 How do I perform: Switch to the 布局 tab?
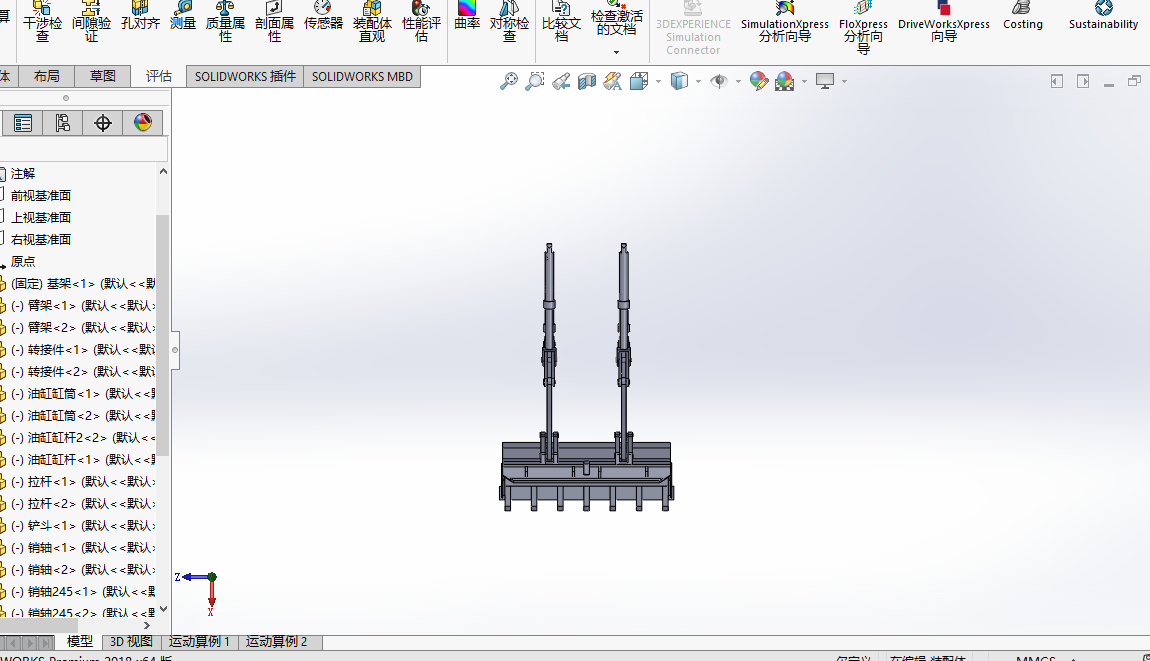coord(46,76)
